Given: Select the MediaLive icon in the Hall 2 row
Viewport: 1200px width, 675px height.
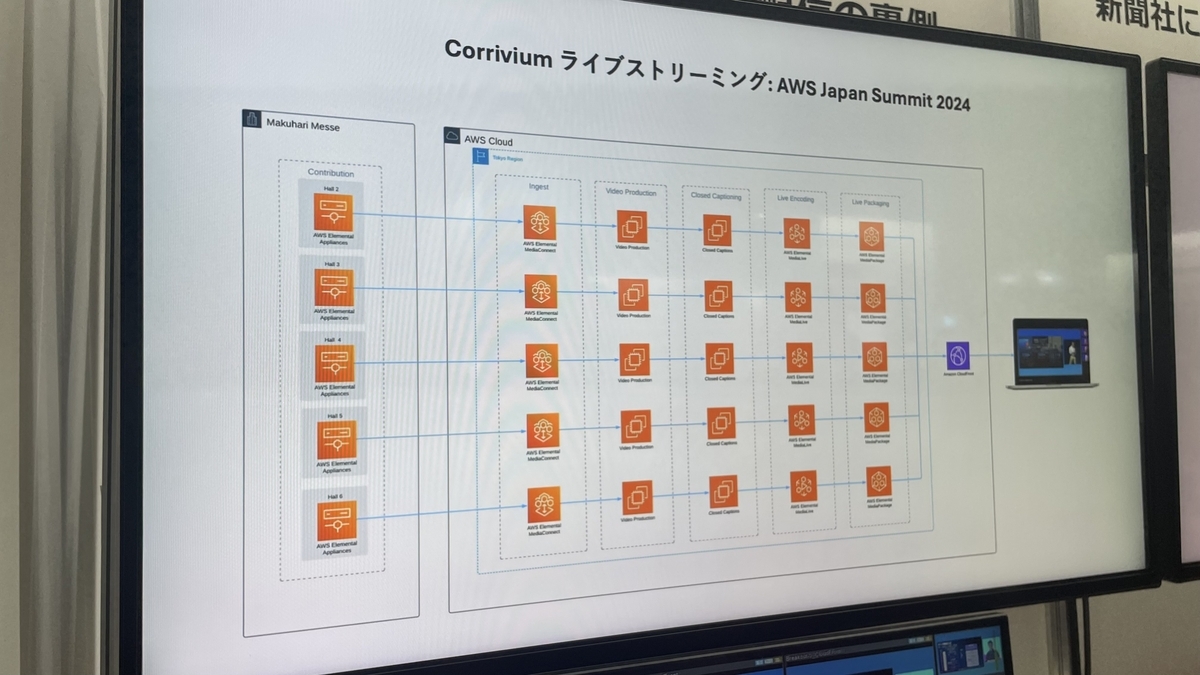Looking at the screenshot, I should click(797, 233).
